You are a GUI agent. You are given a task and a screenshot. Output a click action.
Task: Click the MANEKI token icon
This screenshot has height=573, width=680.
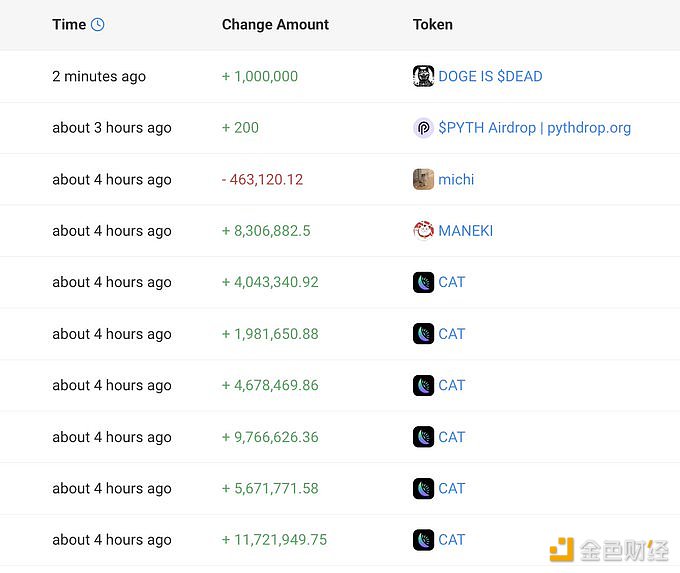click(x=423, y=231)
